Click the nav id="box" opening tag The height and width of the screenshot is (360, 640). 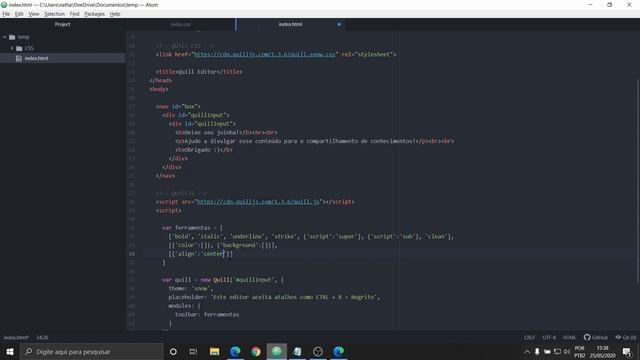tap(178, 107)
